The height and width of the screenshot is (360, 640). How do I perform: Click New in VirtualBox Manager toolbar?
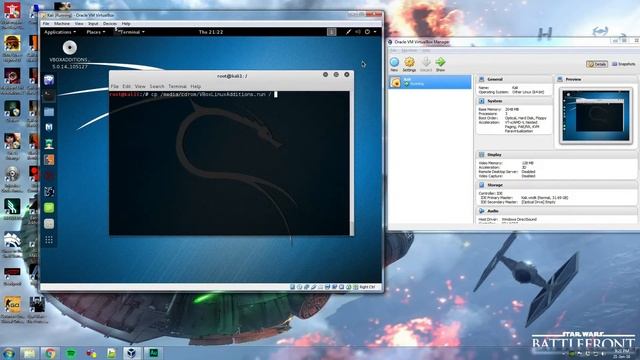pyautogui.click(x=394, y=64)
